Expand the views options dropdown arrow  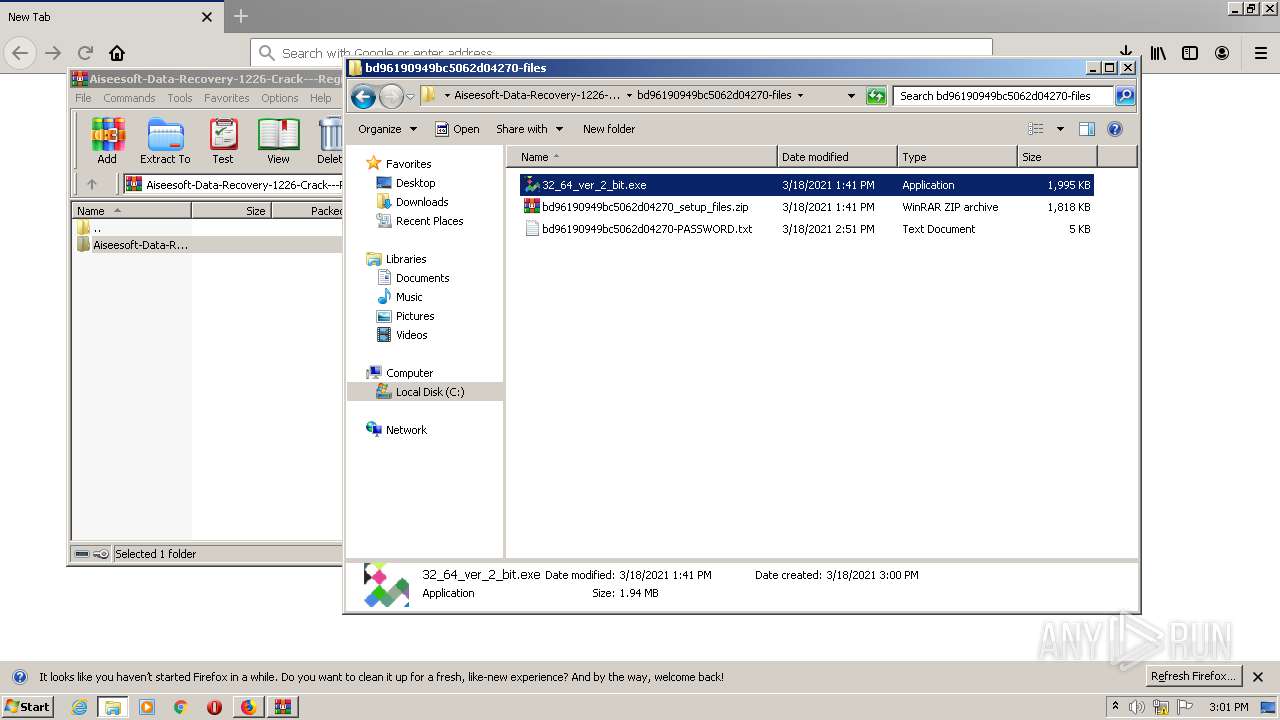point(1060,129)
